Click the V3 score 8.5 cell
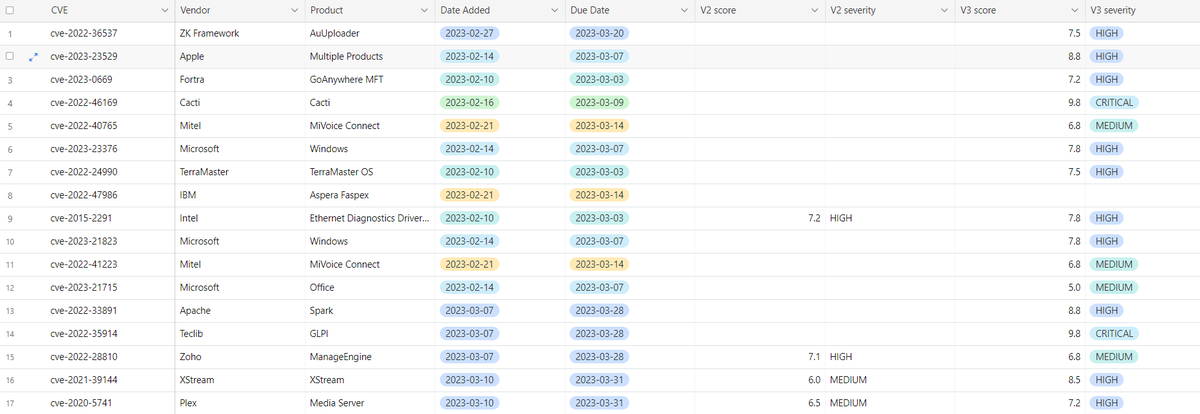This screenshot has height=414, width=1200. point(1020,380)
